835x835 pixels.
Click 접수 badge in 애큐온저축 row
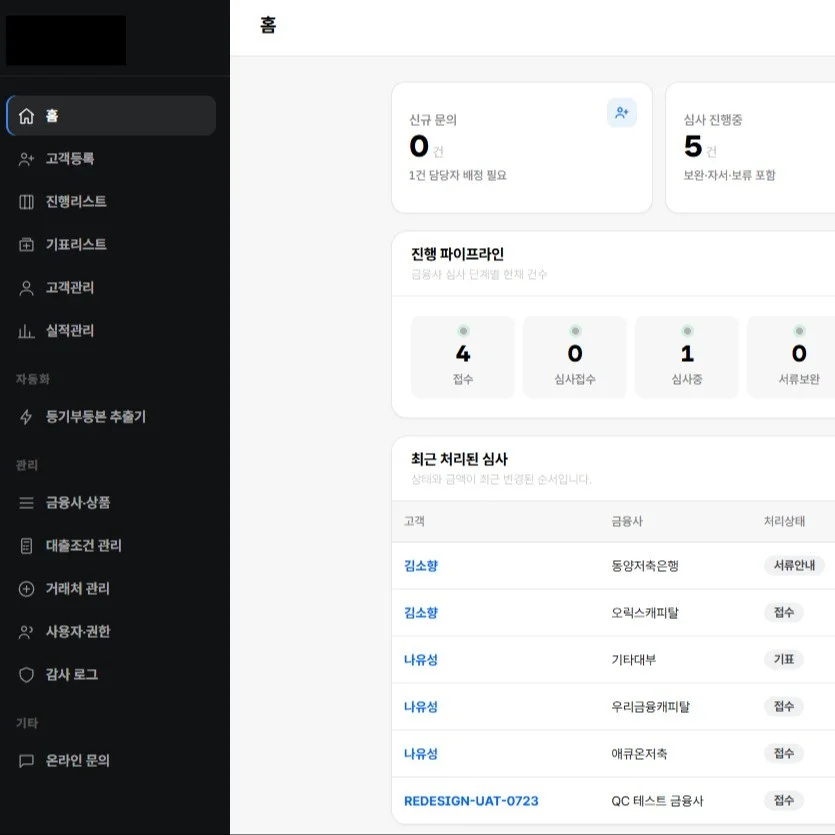pyautogui.click(x=784, y=753)
